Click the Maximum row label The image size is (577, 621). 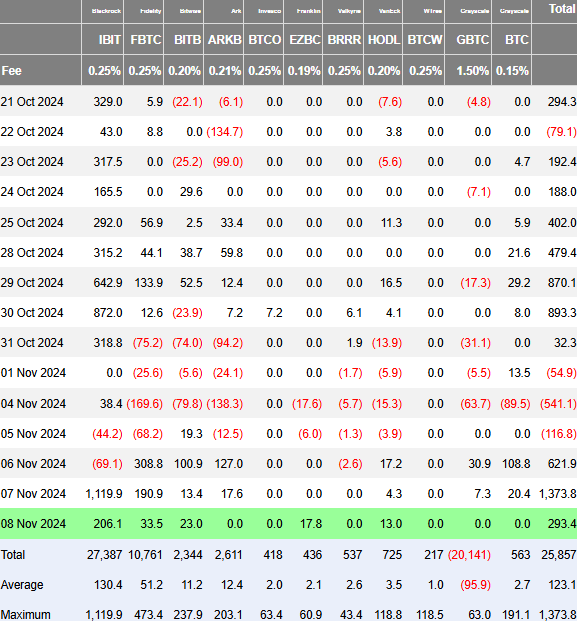pos(25,615)
